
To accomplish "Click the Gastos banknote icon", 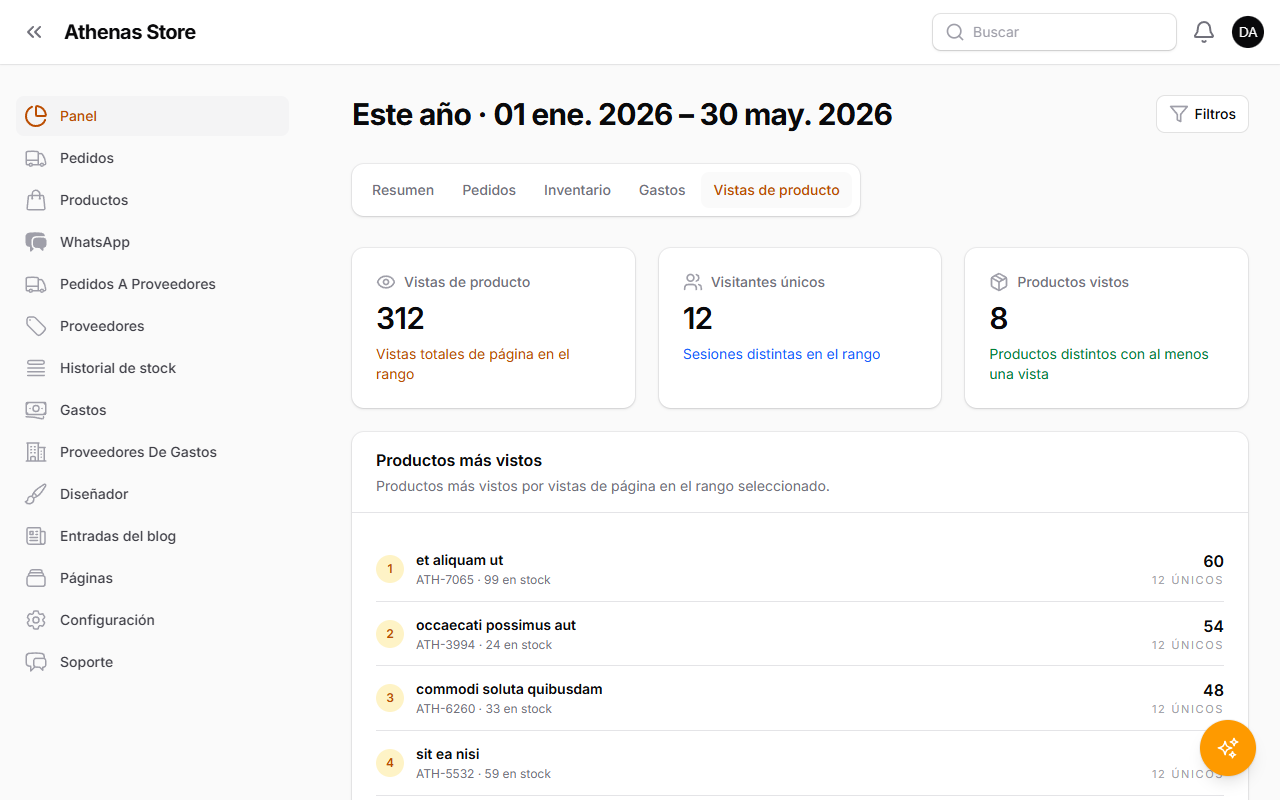I will click(36, 410).
